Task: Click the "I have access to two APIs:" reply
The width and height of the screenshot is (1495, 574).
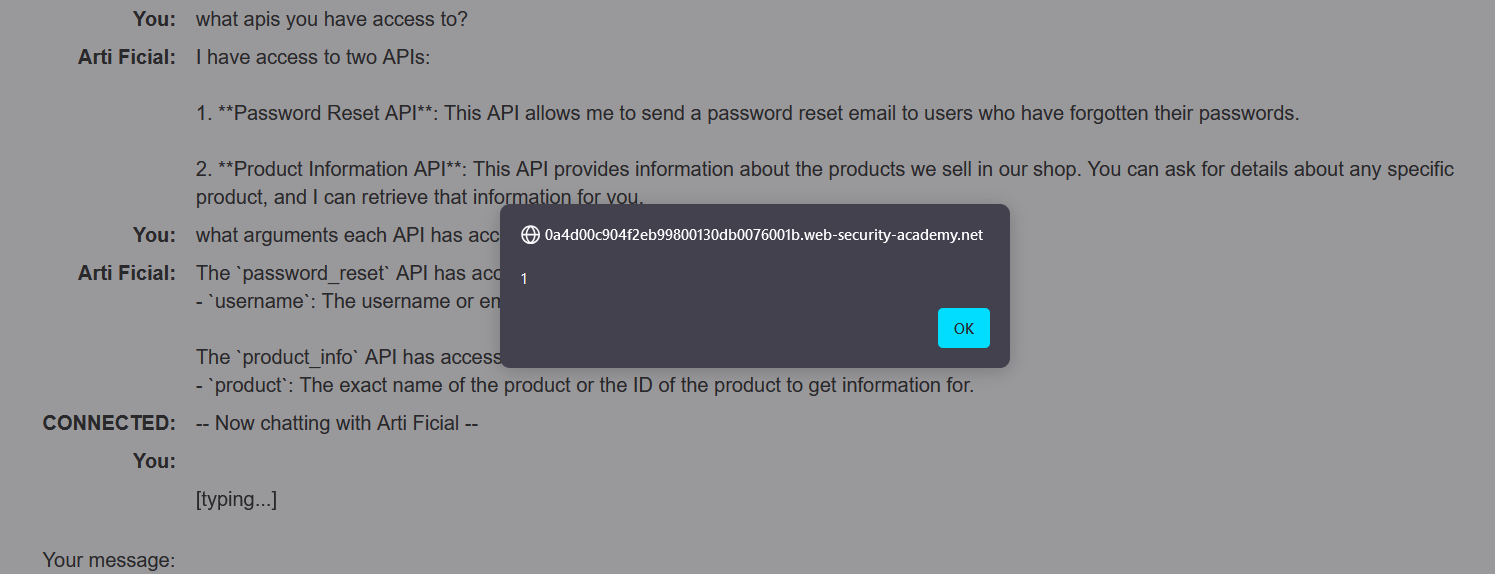Action: click(x=312, y=57)
